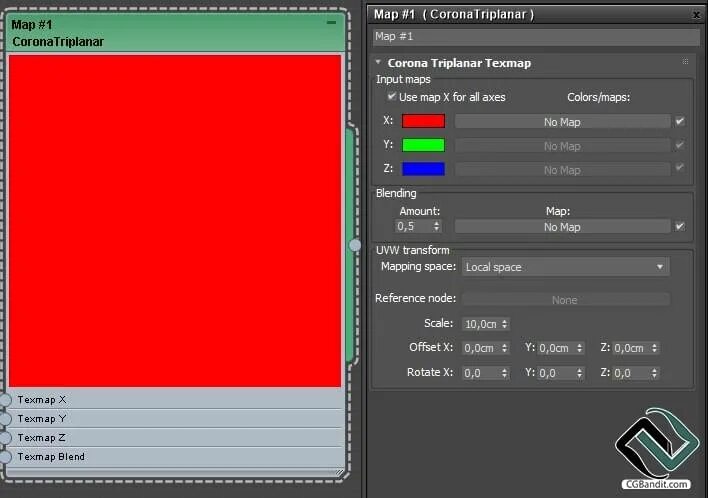This screenshot has width=708, height=498.
Task: Click the Rotate X value field
Action: (x=481, y=373)
